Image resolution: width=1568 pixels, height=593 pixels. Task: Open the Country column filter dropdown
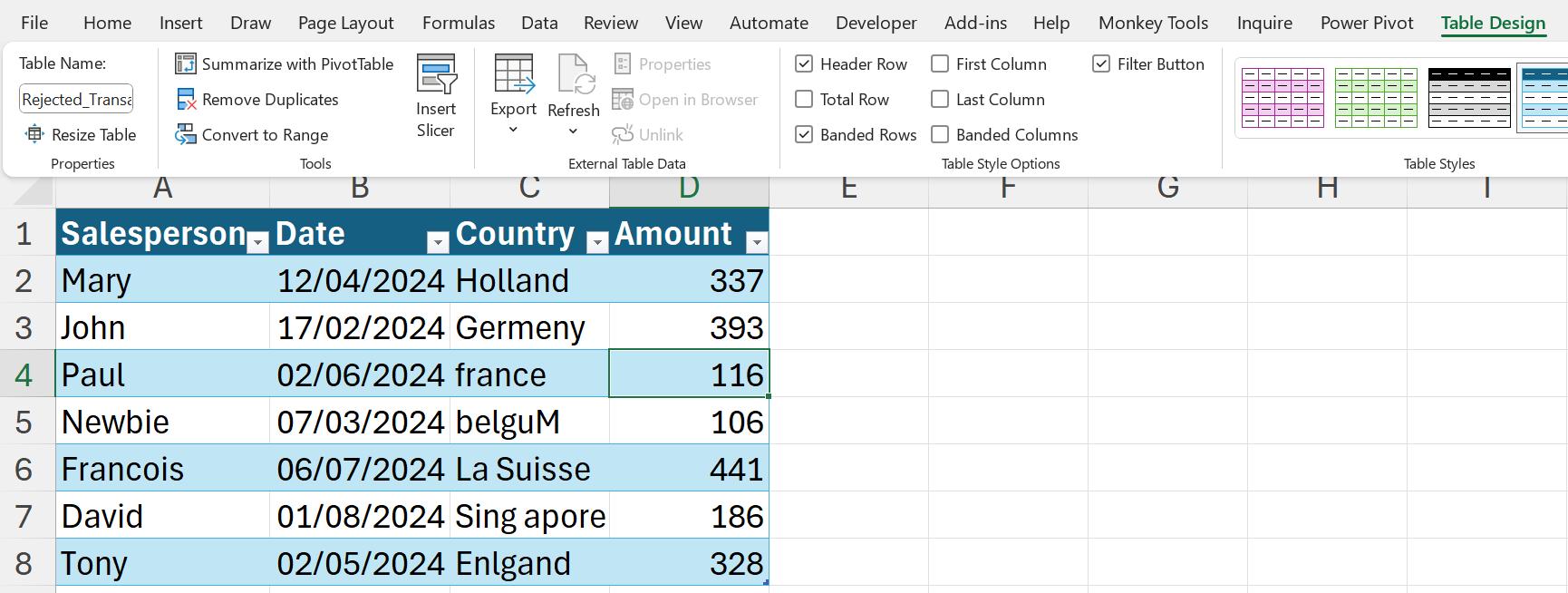pos(597,242)
